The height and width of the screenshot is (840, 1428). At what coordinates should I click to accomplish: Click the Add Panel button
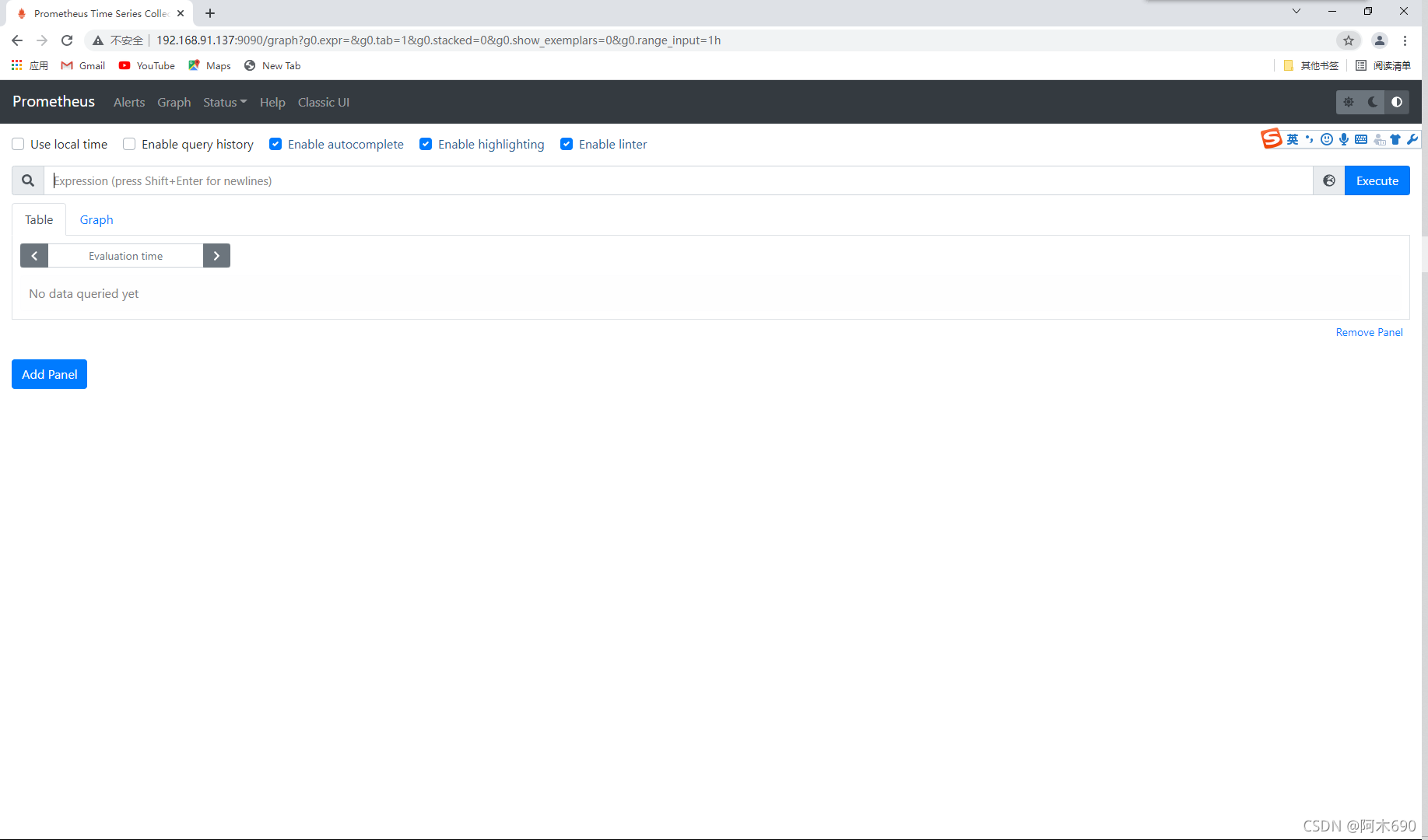coord(49,374)
